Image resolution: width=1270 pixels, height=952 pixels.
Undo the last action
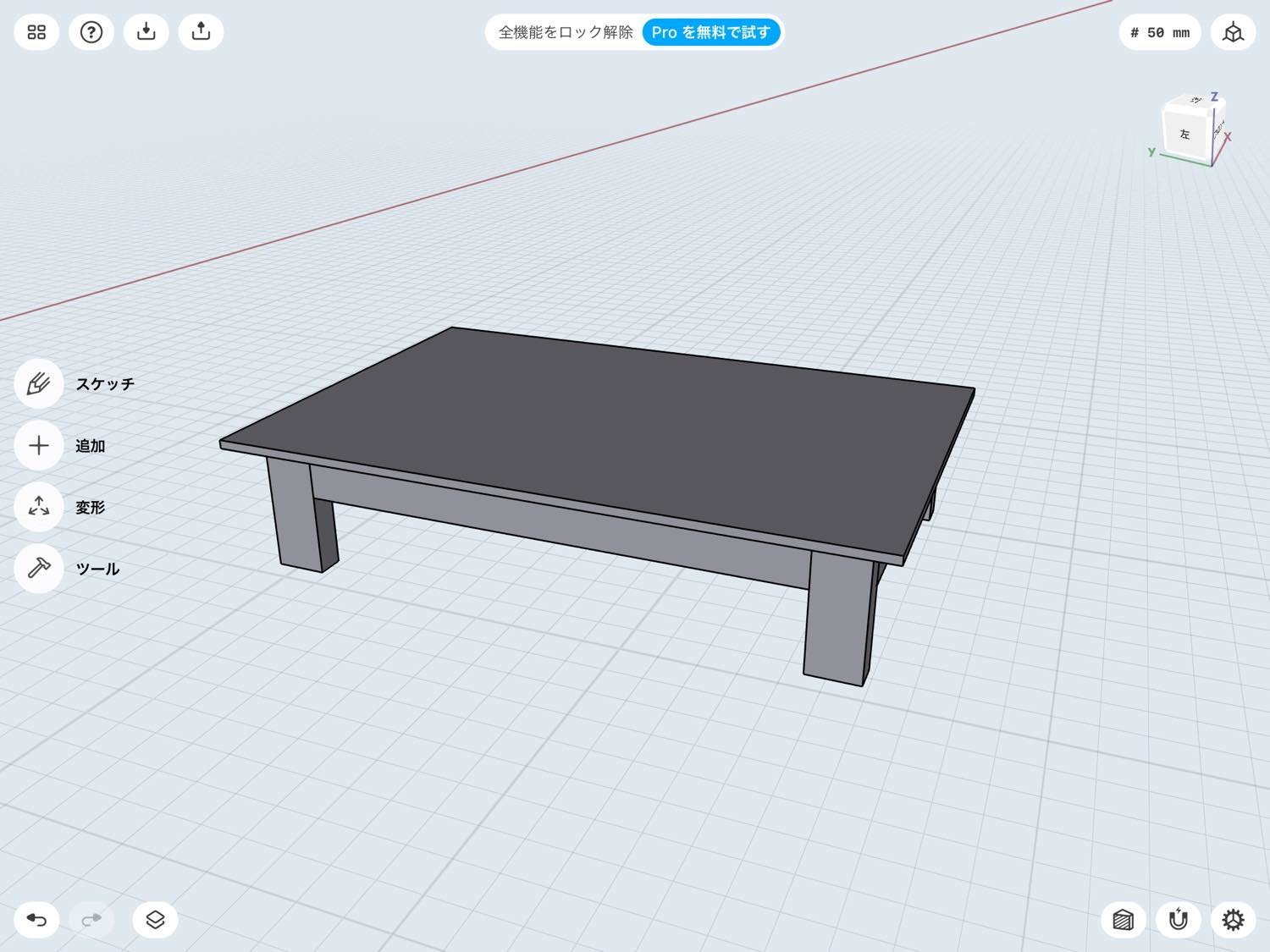click(36, 919)
